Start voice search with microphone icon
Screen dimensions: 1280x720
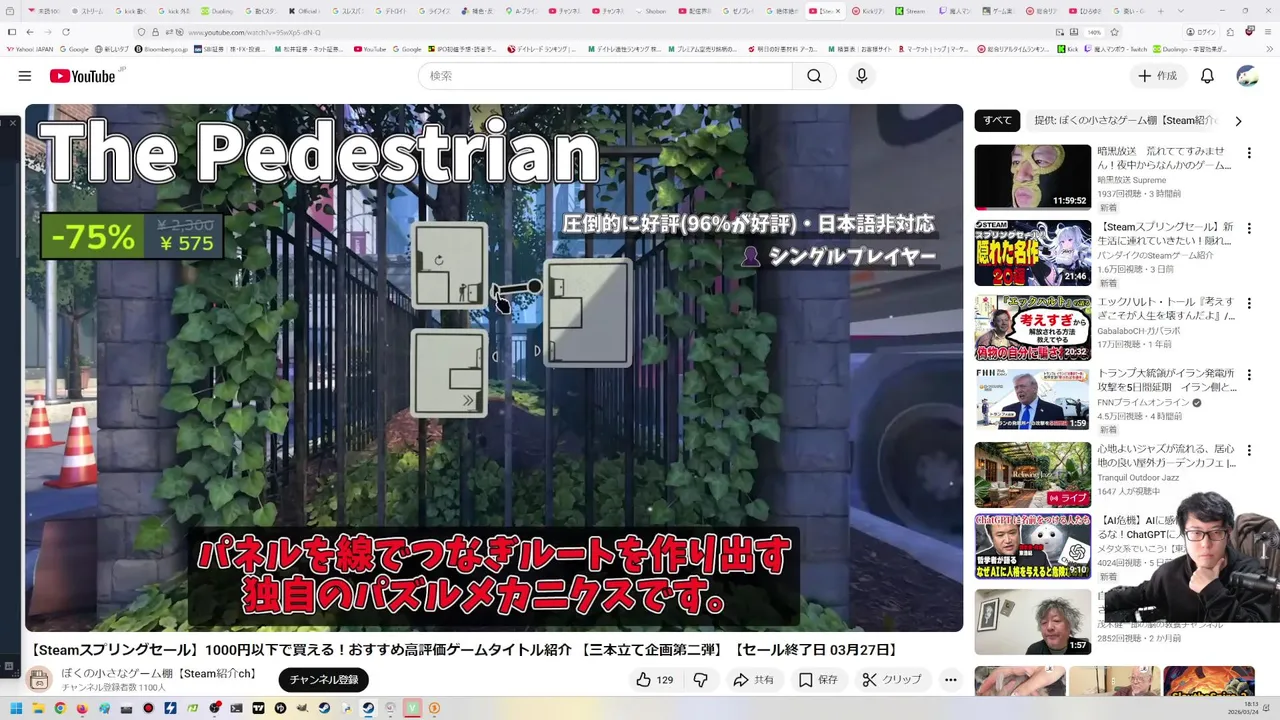tap(861, 76)
